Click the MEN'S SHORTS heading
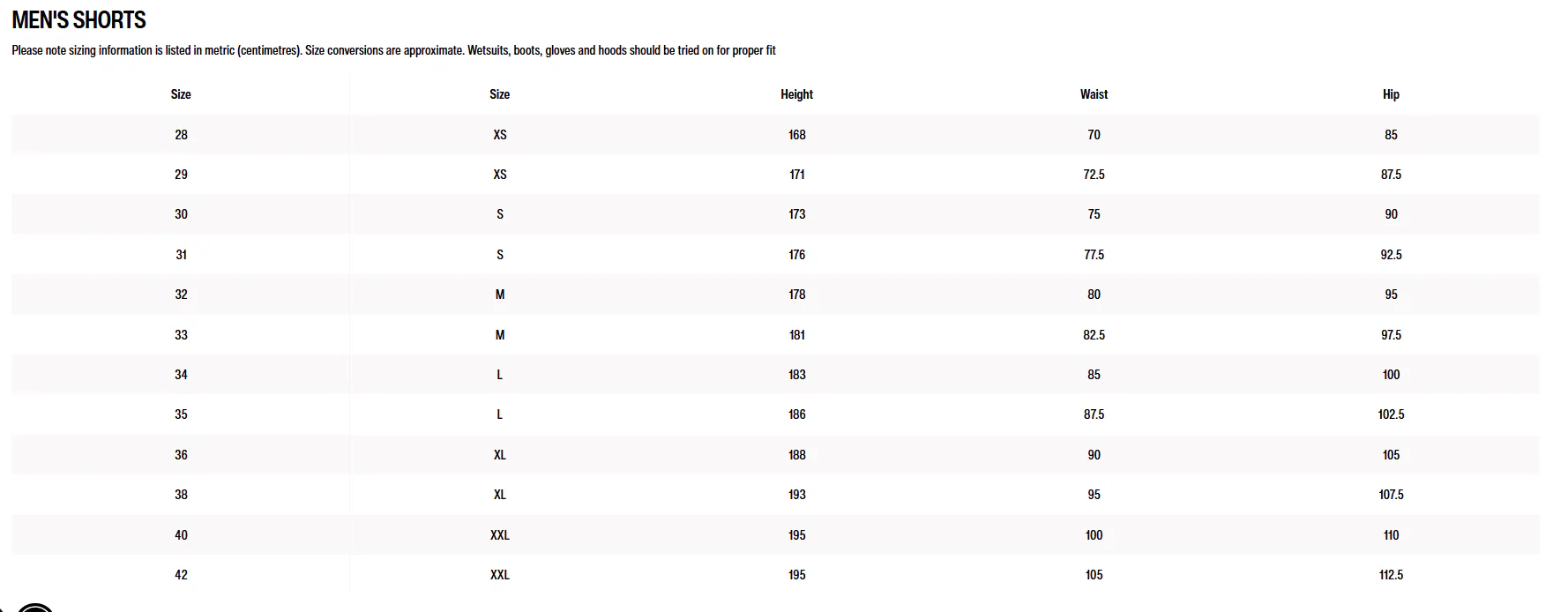This screenshot has width=1568, height=612. [x=78, y=19]
